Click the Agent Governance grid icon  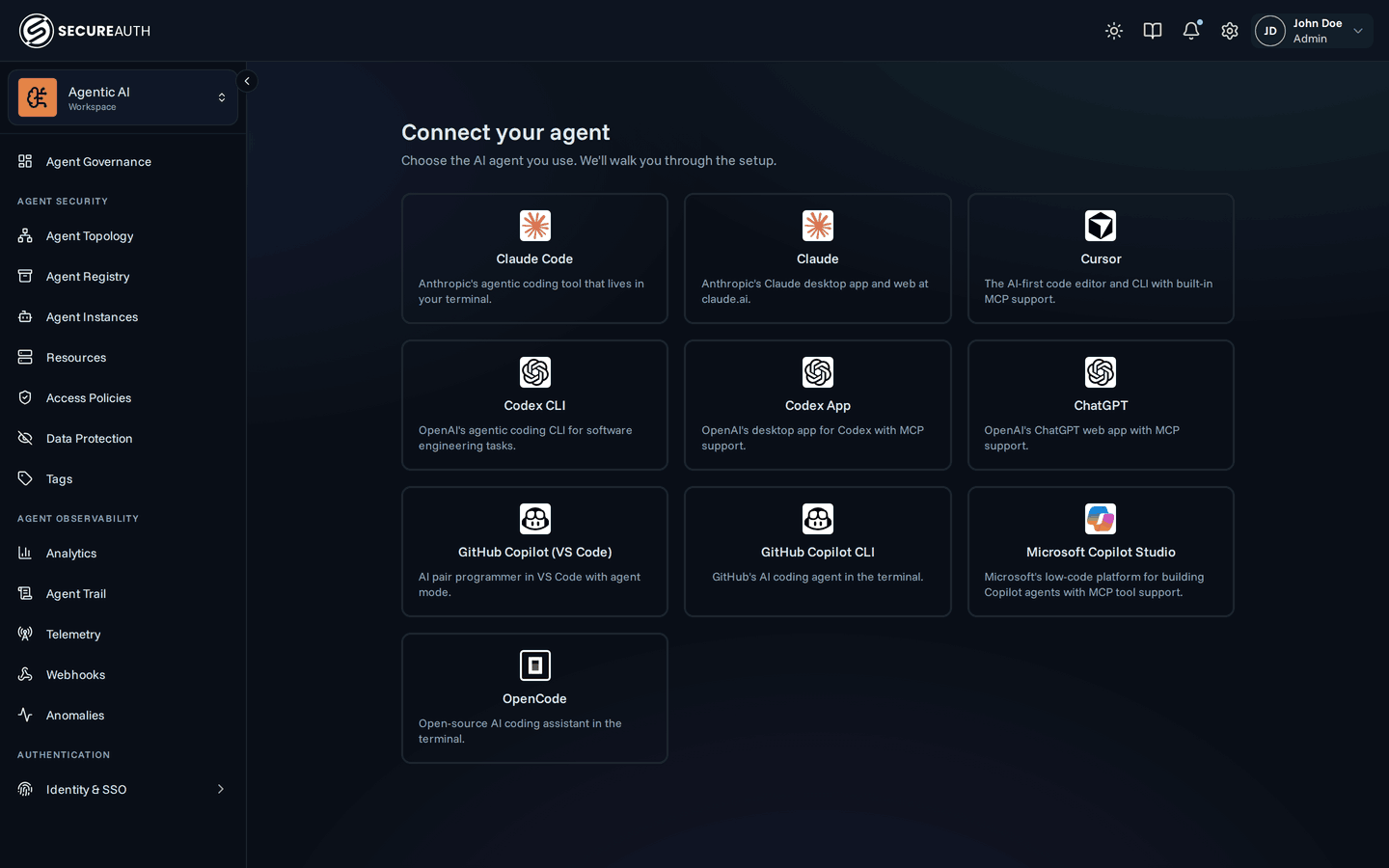pos(25,161)
